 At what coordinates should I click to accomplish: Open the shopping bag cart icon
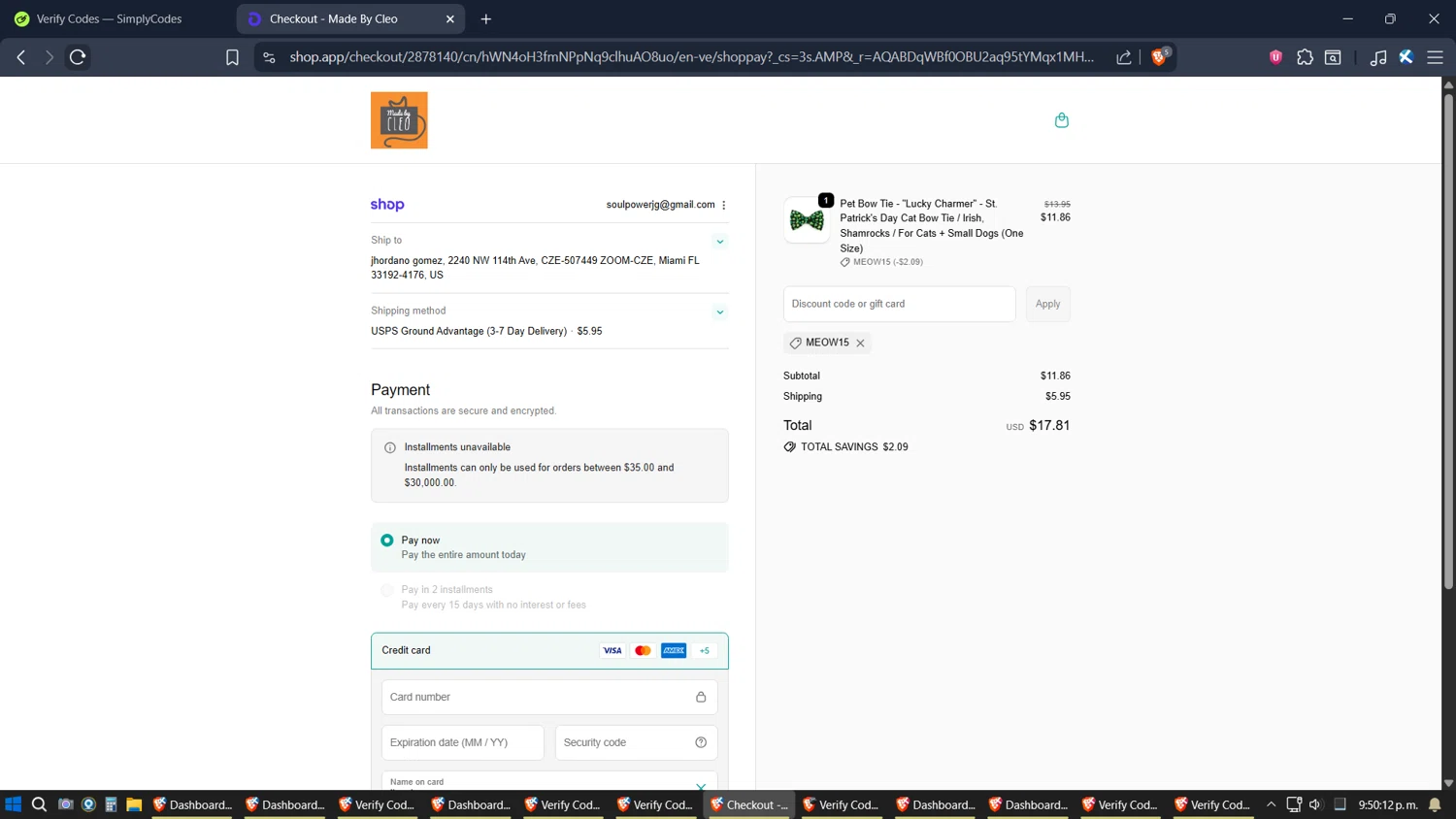[x=1061, y=120]
